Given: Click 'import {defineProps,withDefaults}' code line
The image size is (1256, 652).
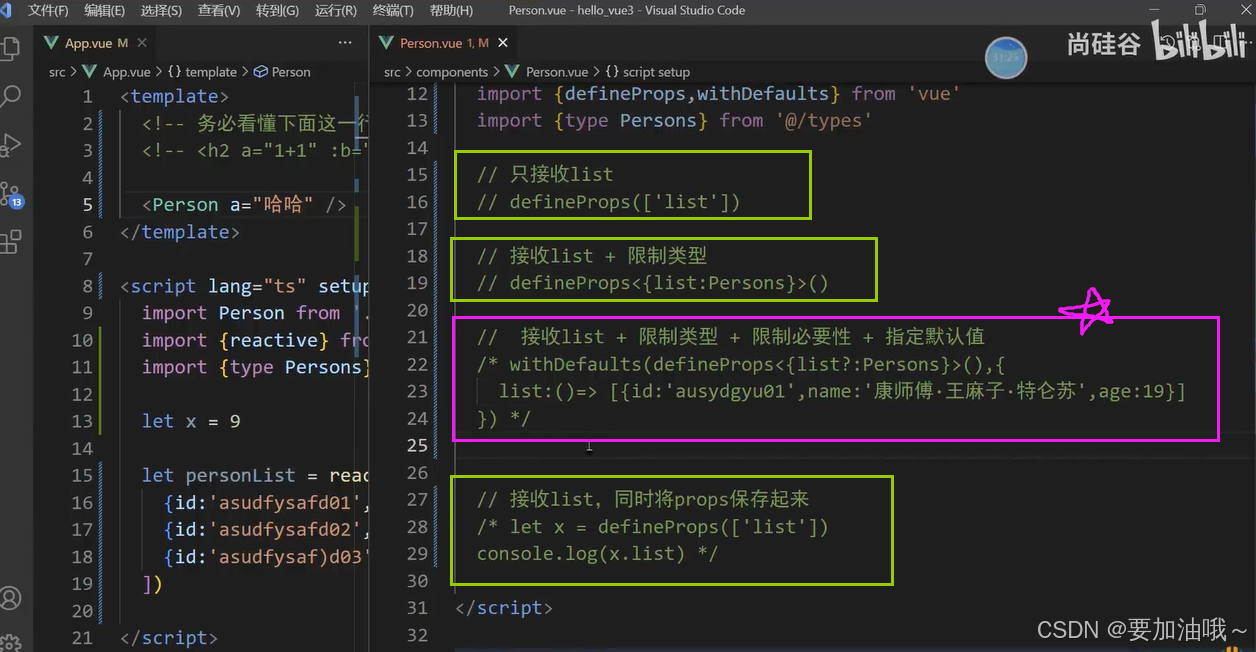Looking at the screenshot, I should [x=718, y=93].
